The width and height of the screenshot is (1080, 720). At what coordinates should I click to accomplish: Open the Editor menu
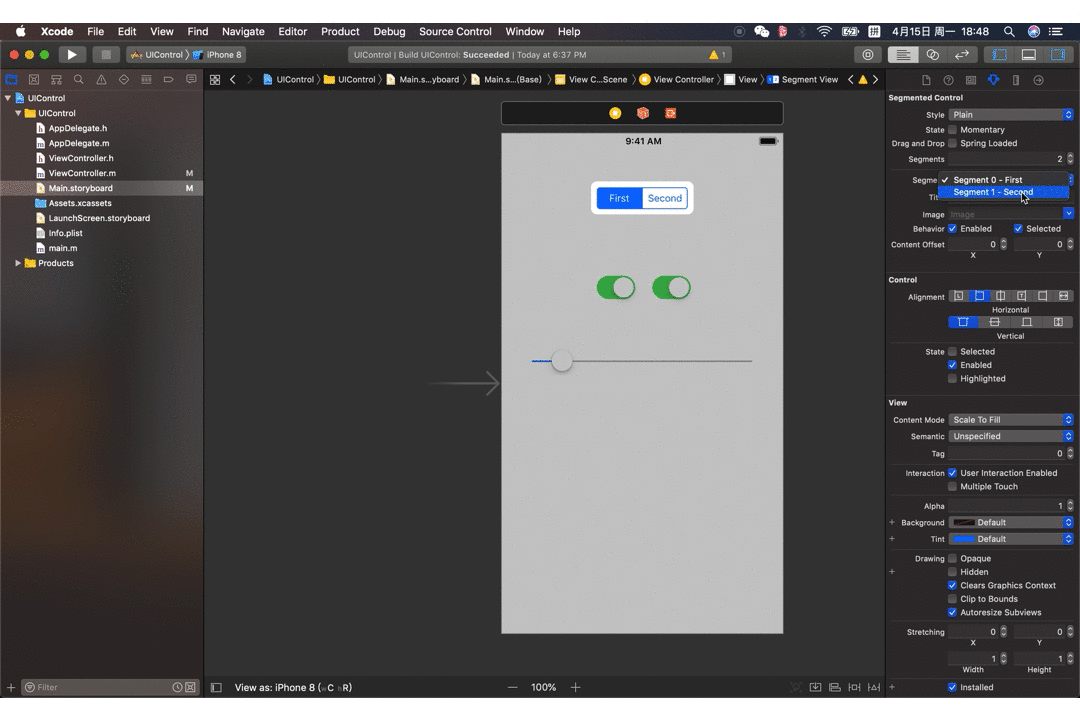tap(292, 32)
